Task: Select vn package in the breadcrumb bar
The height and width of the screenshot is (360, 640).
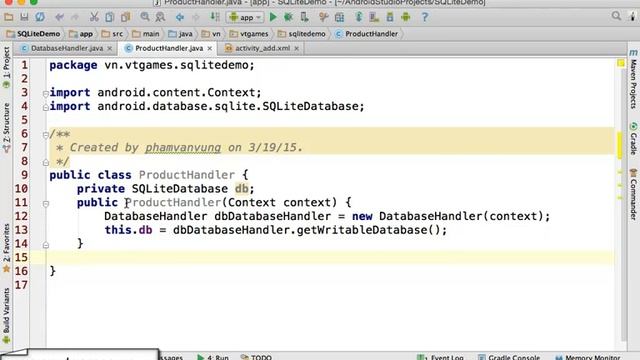Action: pos(211,34)
